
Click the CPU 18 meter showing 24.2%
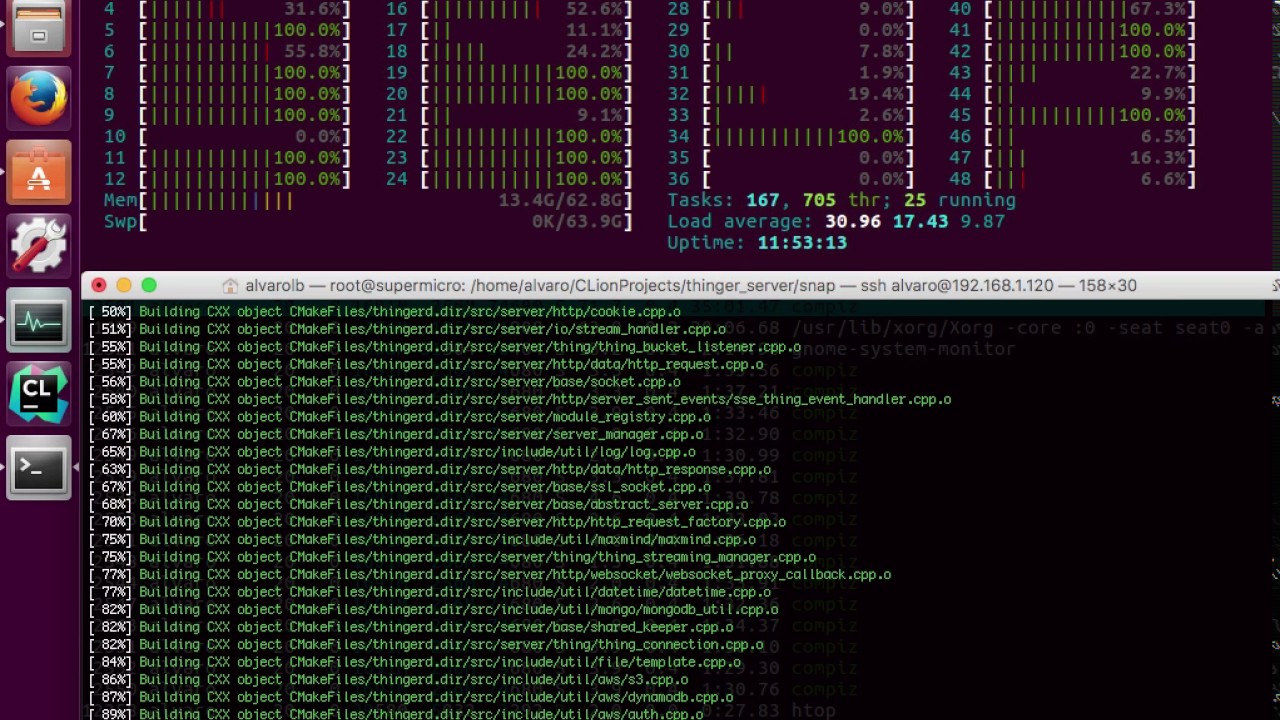click(509, 52)
